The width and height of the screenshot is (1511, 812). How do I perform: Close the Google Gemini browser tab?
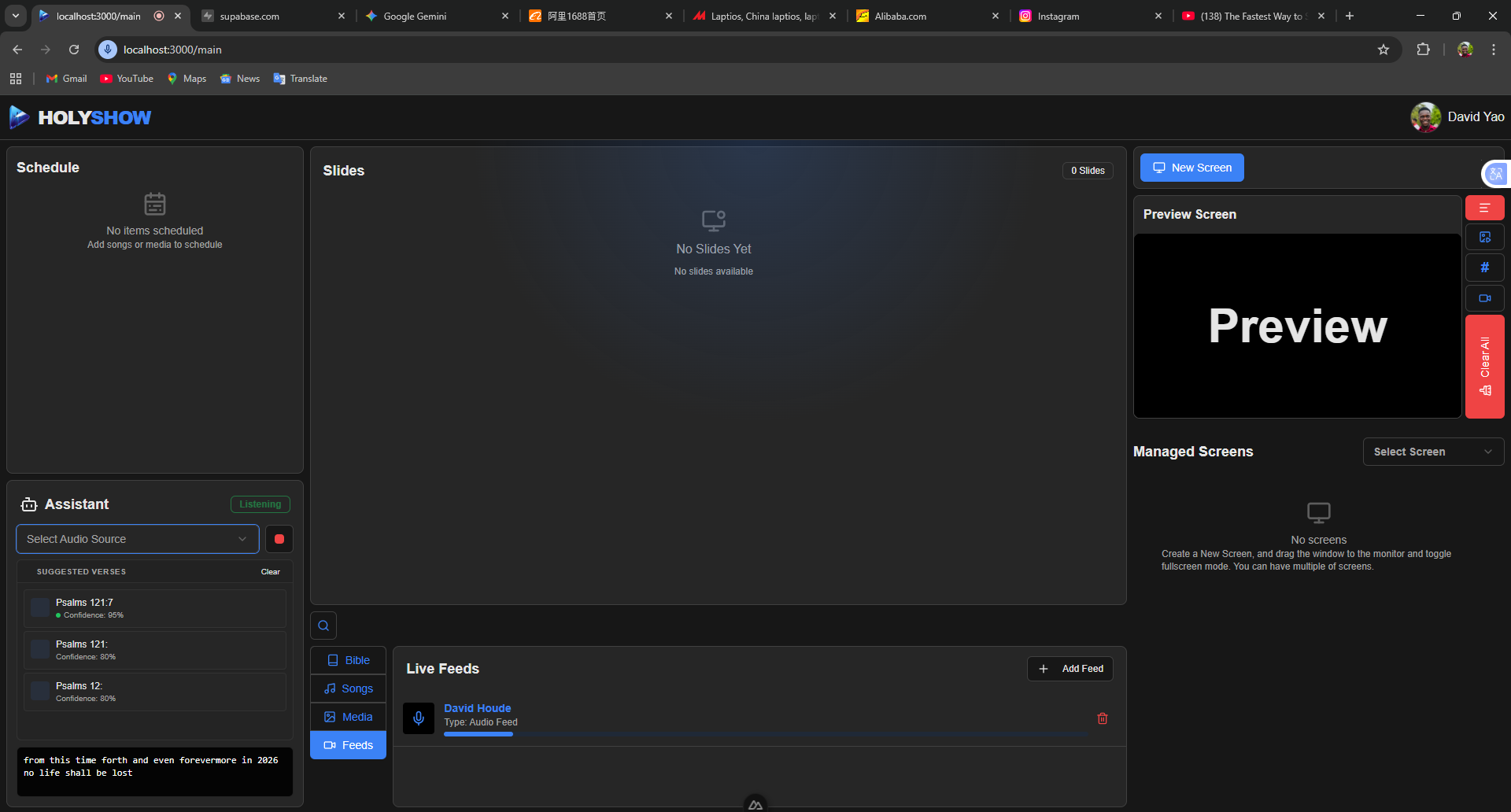tap(505, 16)
